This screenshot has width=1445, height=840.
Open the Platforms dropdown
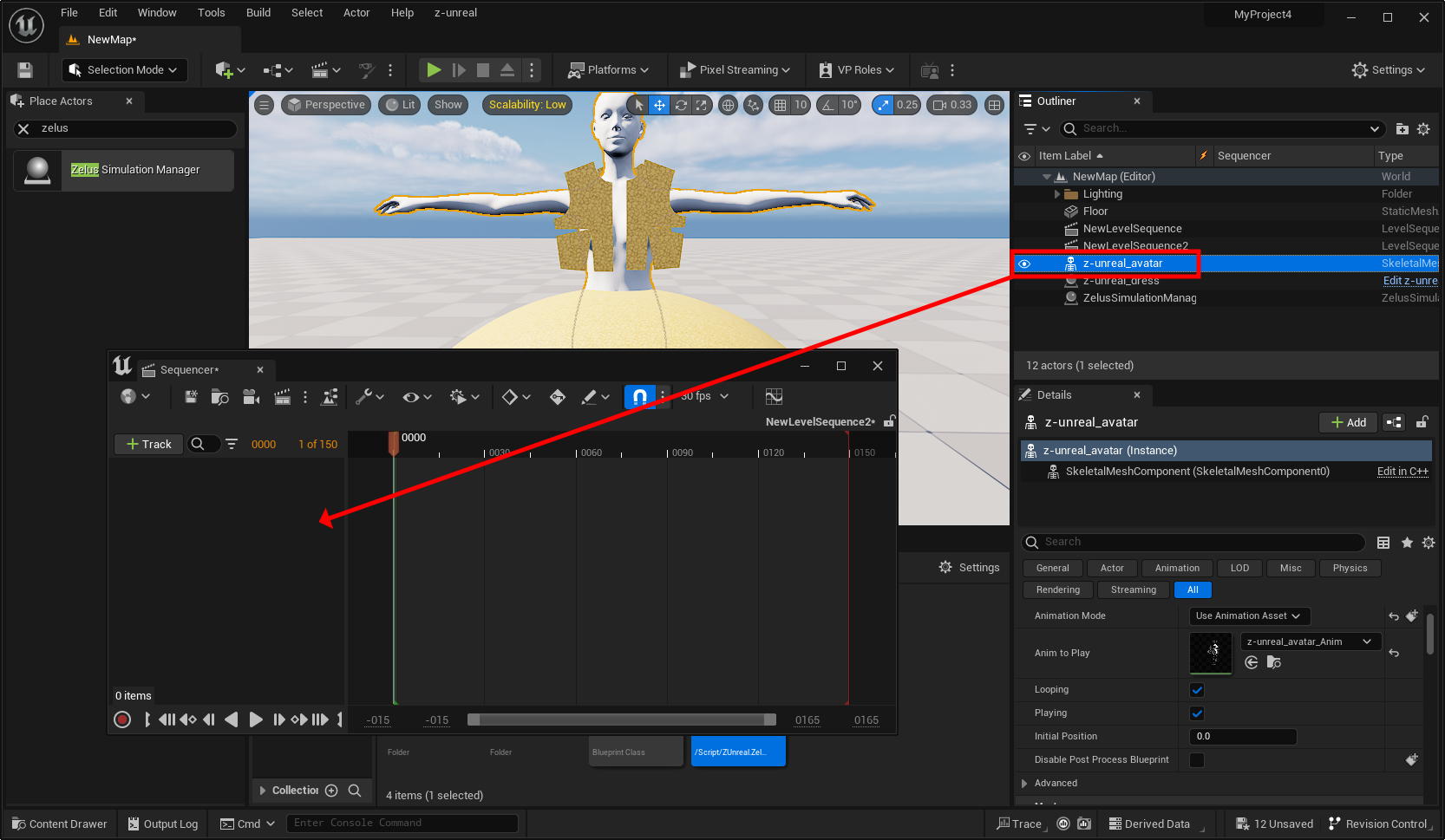pyautogui.click(x=608, y=70)
